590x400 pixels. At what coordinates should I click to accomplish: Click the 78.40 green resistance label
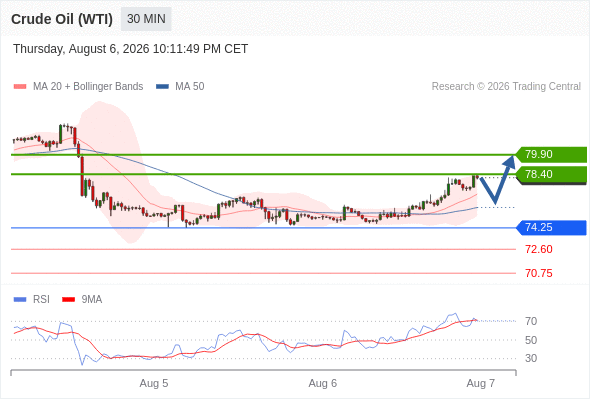pyautogui.click(x=551, y=175)
